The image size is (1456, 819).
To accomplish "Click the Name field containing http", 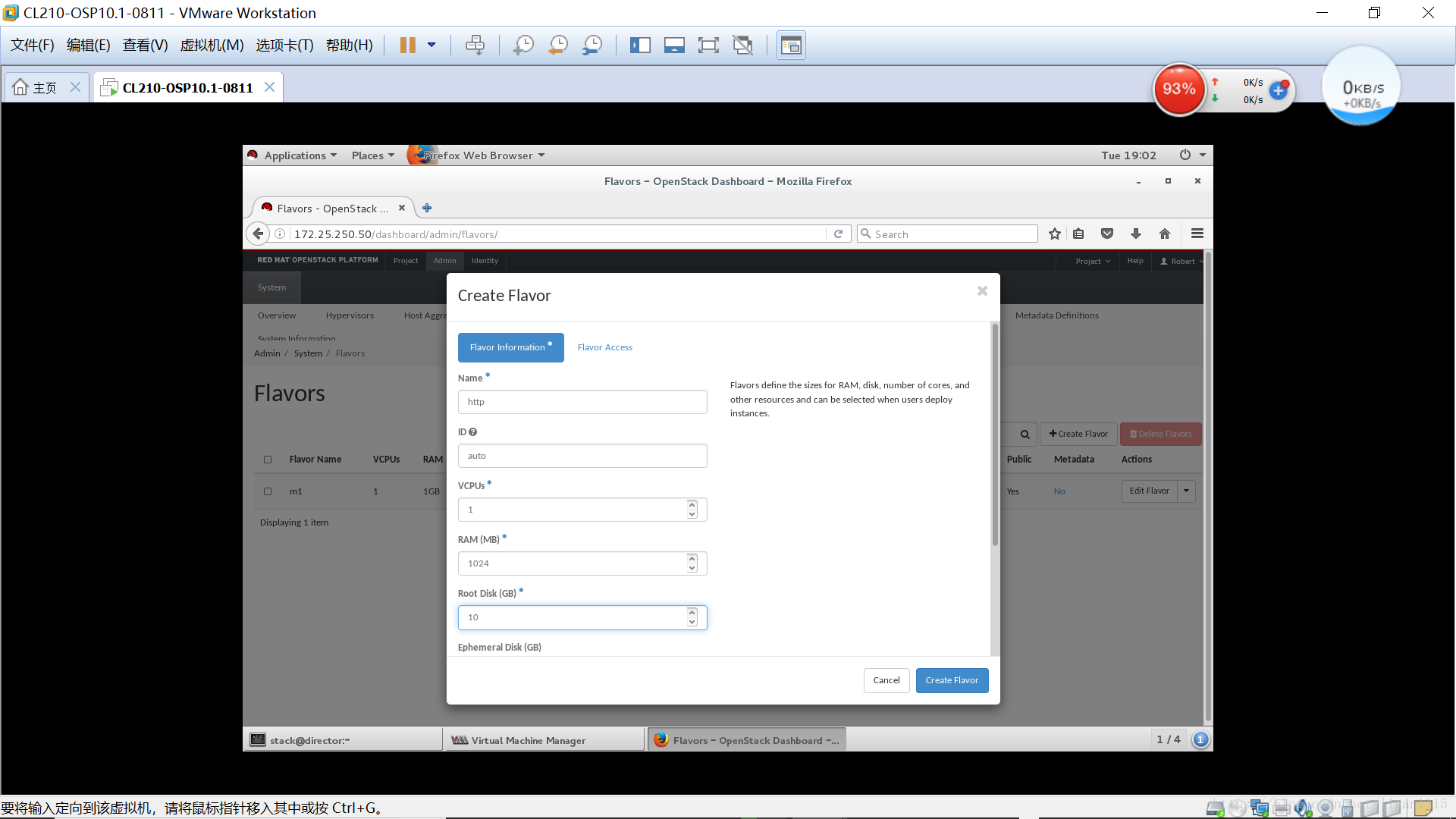I will 582,402.
